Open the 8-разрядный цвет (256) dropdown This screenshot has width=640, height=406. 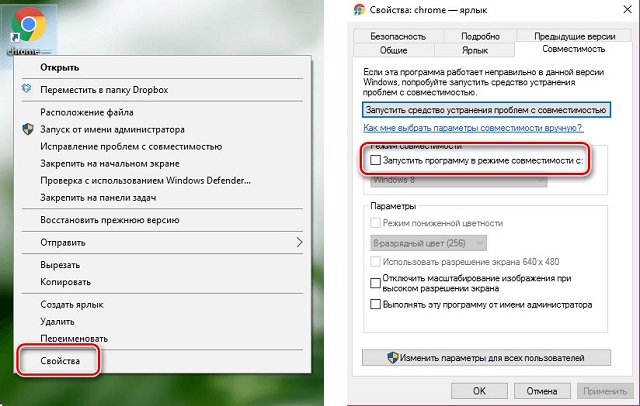pyautogui.click(x=428, y=243)
